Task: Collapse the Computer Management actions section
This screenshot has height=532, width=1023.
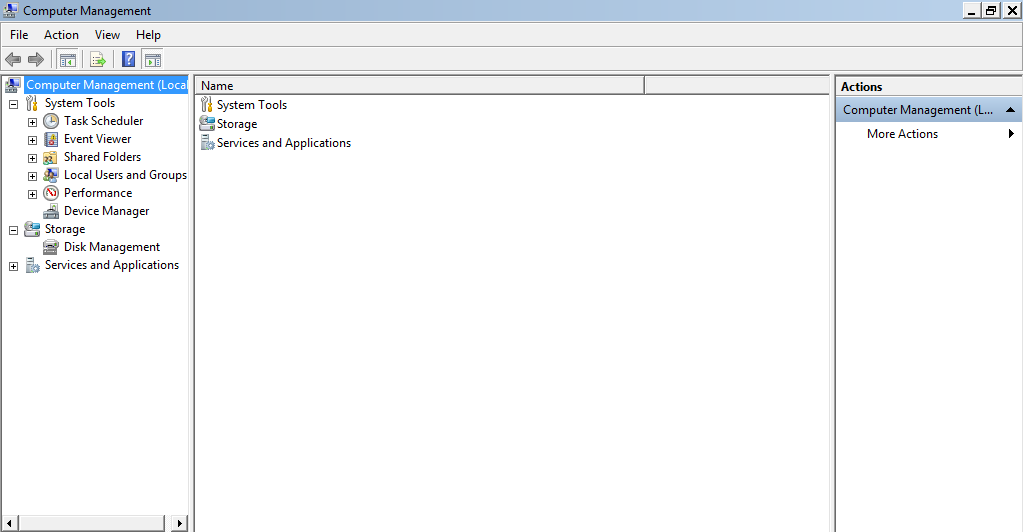Action: (1010, 110)
